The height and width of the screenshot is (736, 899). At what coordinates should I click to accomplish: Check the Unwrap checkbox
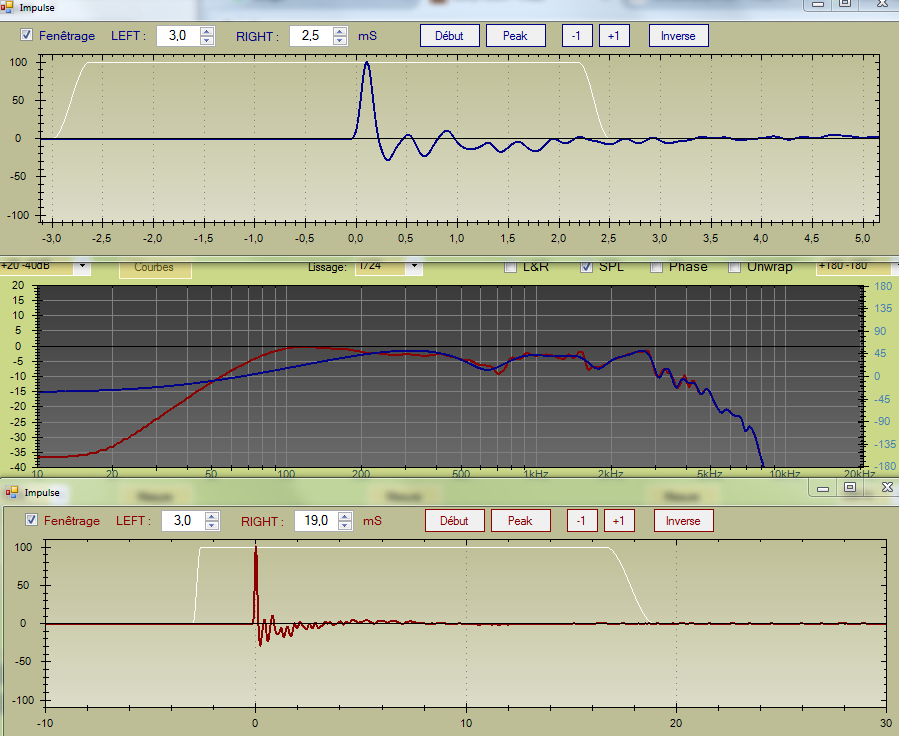coord(735,267)
